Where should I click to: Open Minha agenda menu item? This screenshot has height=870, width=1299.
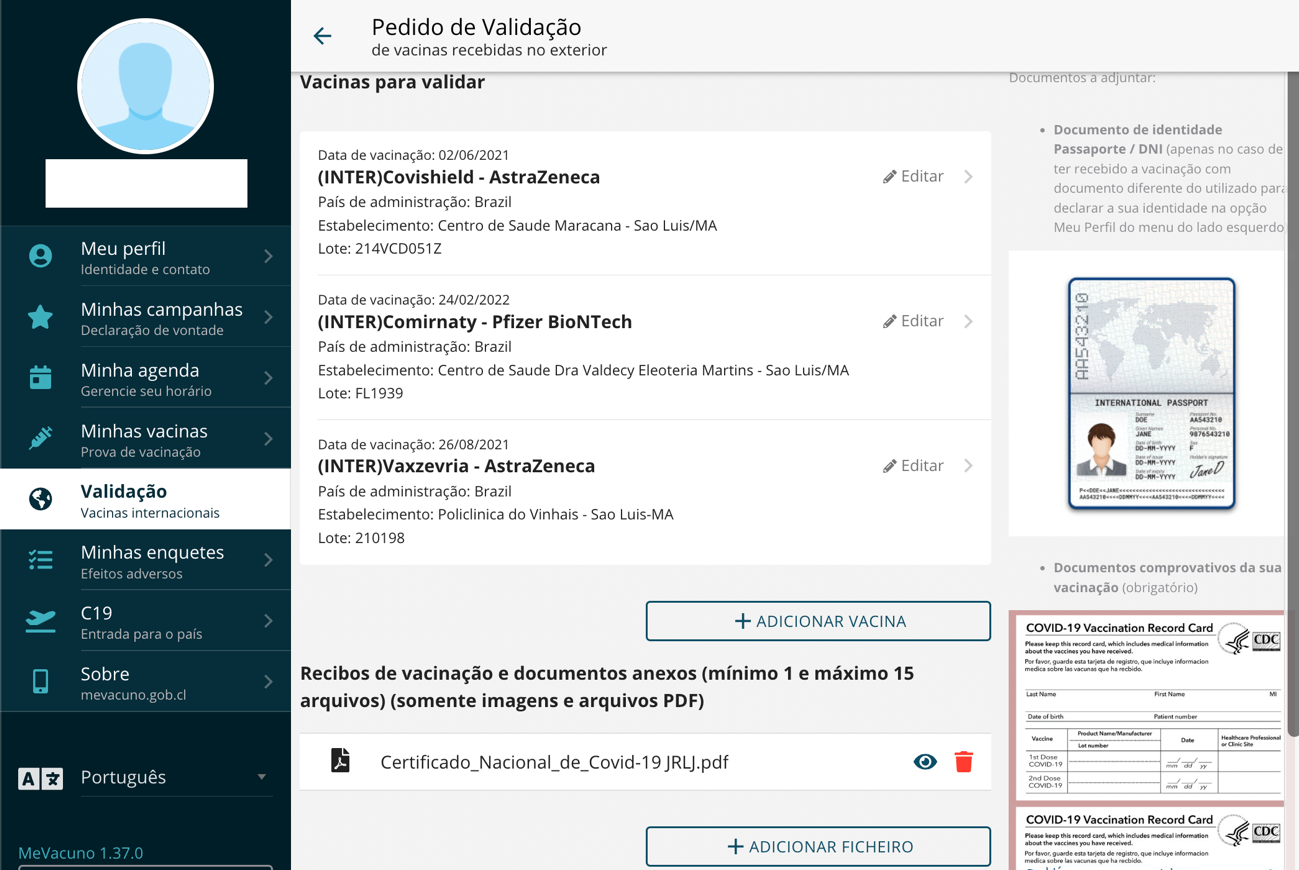[146, 379]
